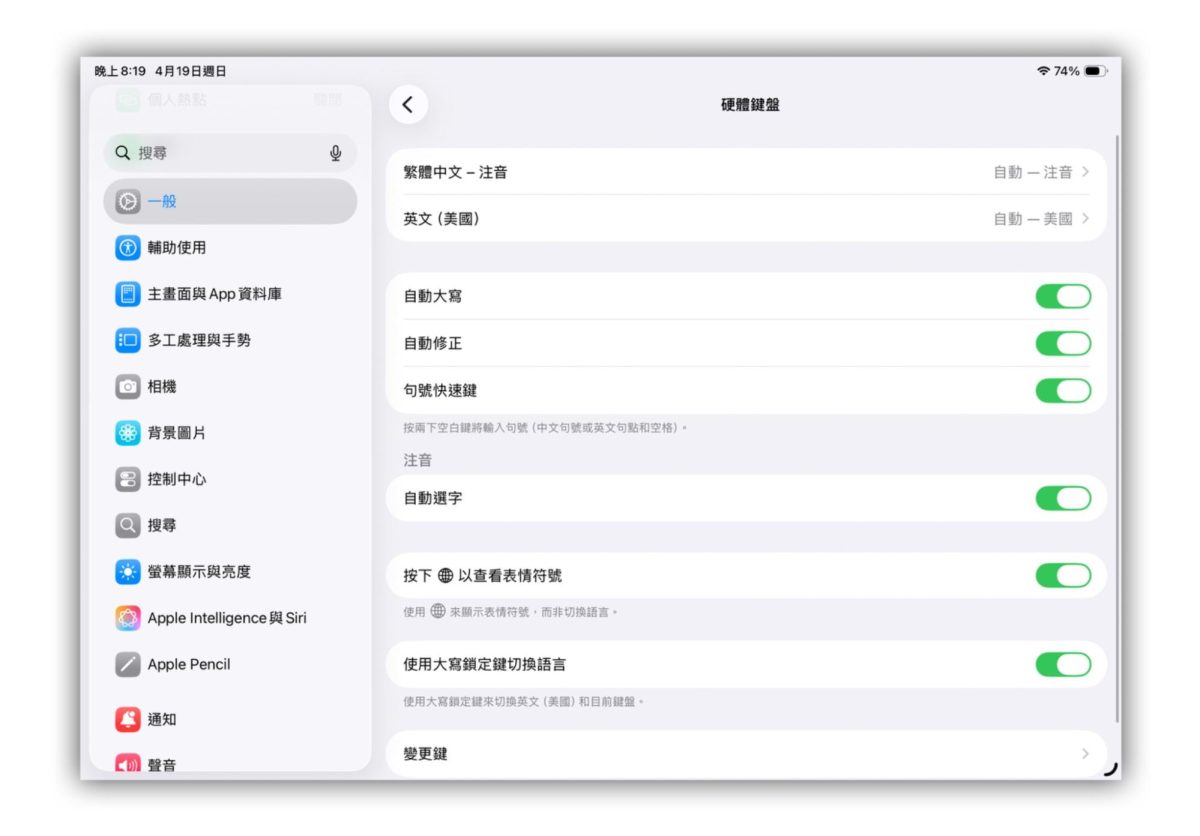This screenshot has height=836, width=1200.
Task: Tap the battery status icon
Action: pos(1095,71)
